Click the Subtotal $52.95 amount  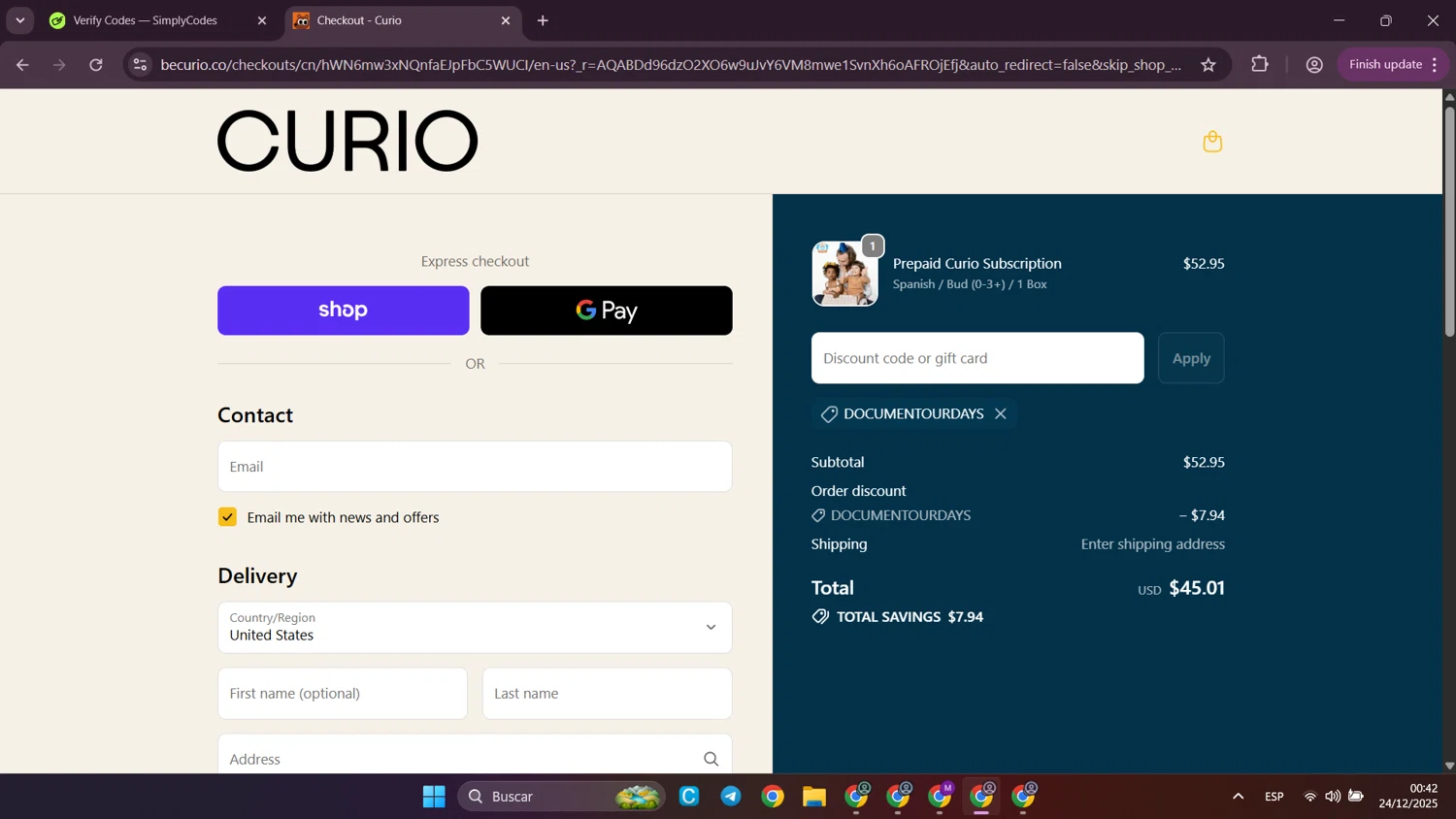click(x=1204, y=462)
